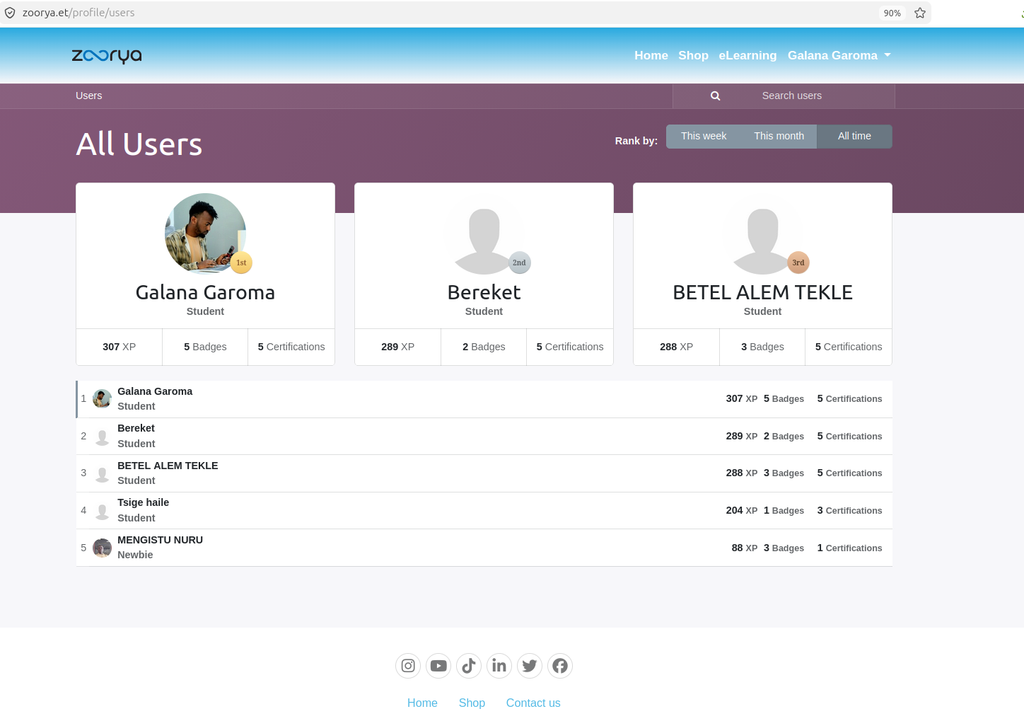Click 289 XP on Bereket's card
The image size is (1024, 709).
coord(398,347)
